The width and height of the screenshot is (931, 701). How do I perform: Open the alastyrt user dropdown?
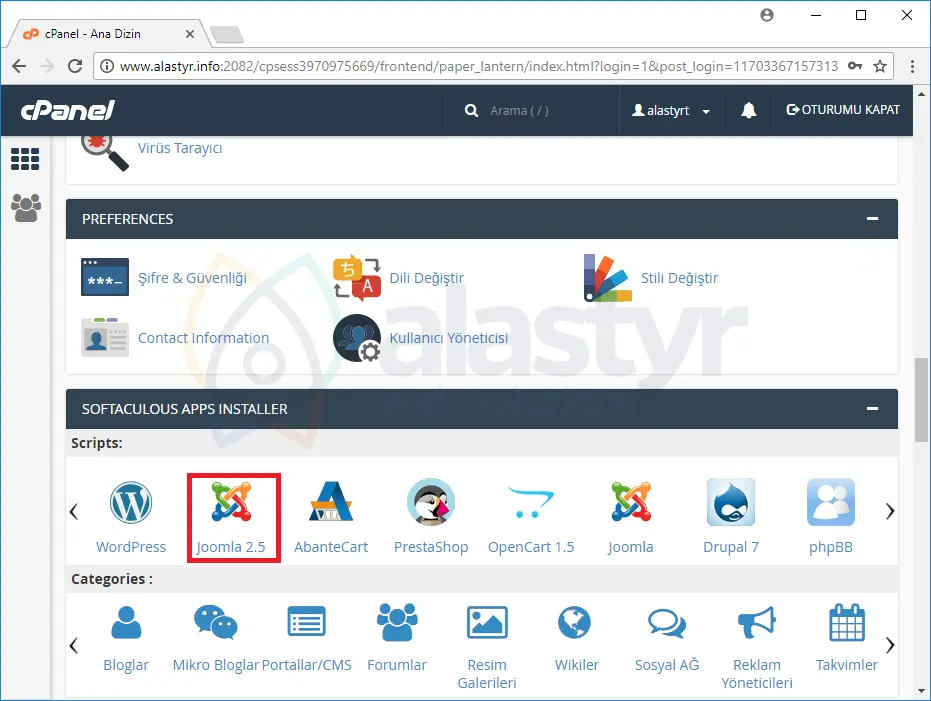(671, 110)
